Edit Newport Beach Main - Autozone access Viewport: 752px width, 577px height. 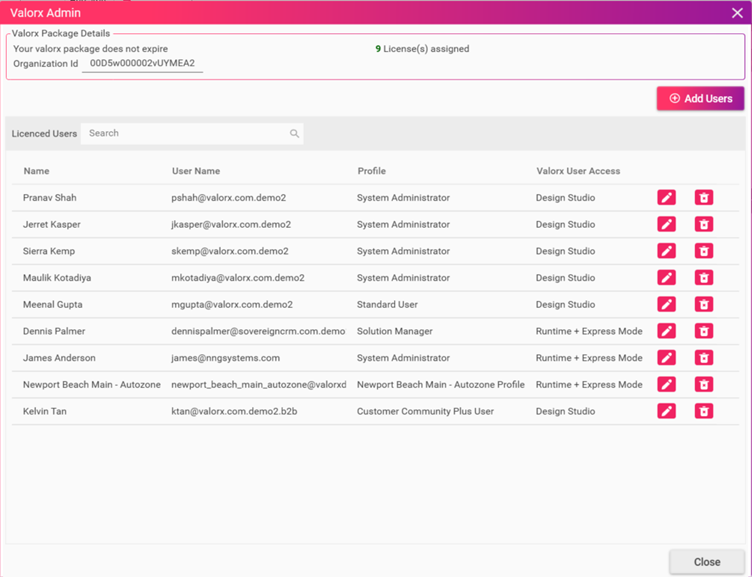tap(666, 384)
